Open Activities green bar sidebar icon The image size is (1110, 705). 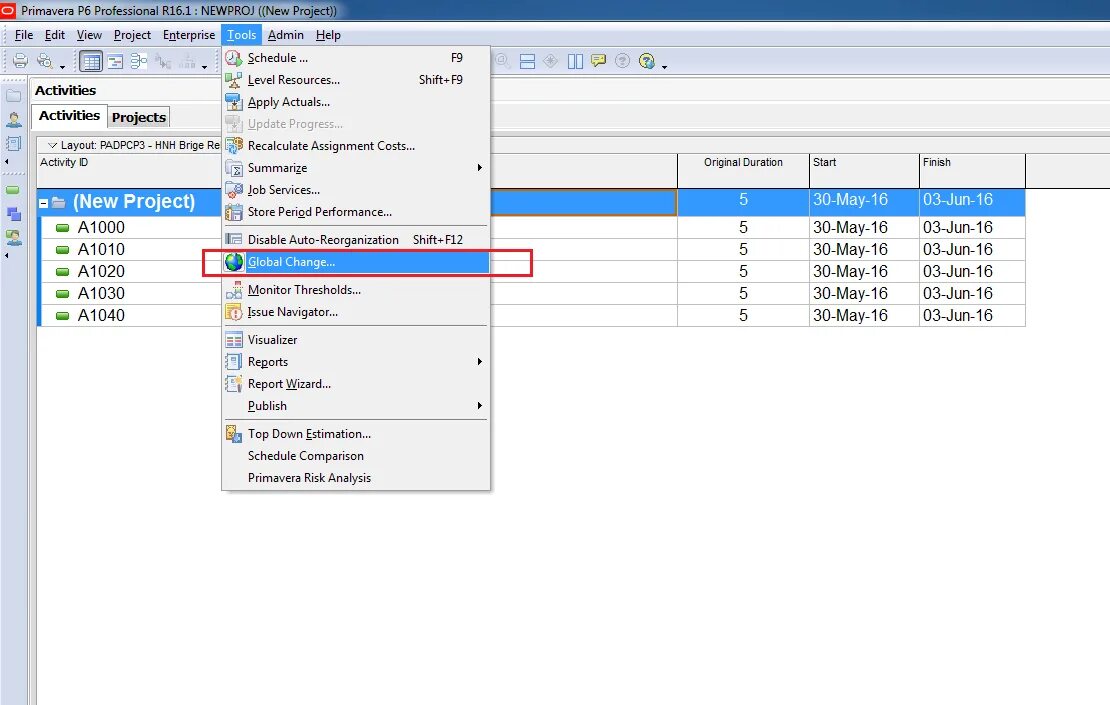point(13,190)
